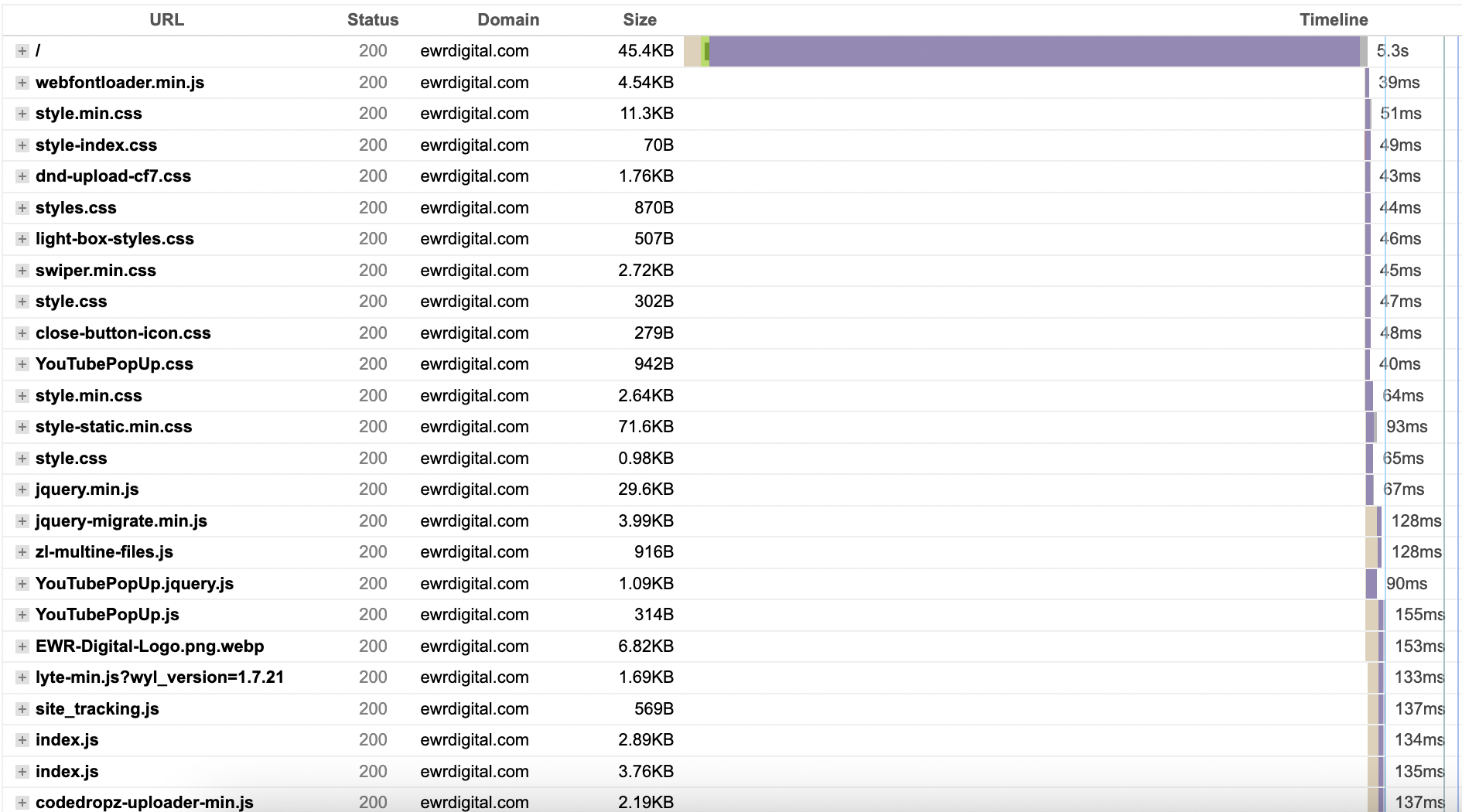Screen dimensions: 1462x812
Task: Click the purple 5.3s waterfall bar
Action: pyautogui.click(x=1033, y=51)
